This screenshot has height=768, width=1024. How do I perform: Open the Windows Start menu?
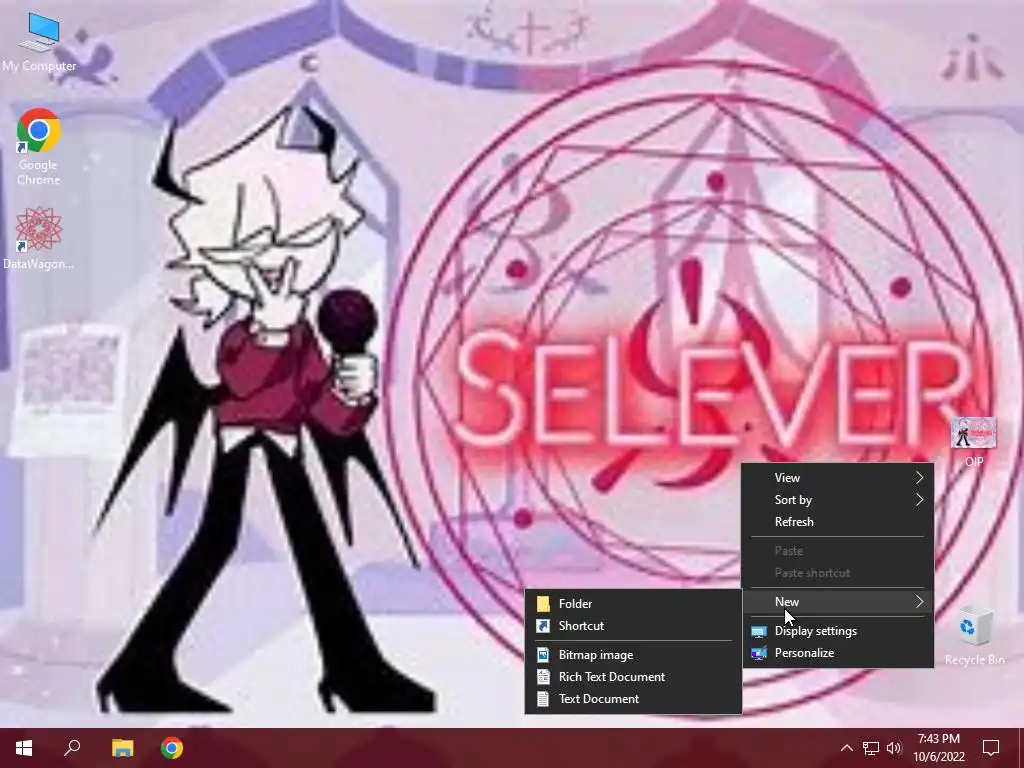[x=24, y=748]
